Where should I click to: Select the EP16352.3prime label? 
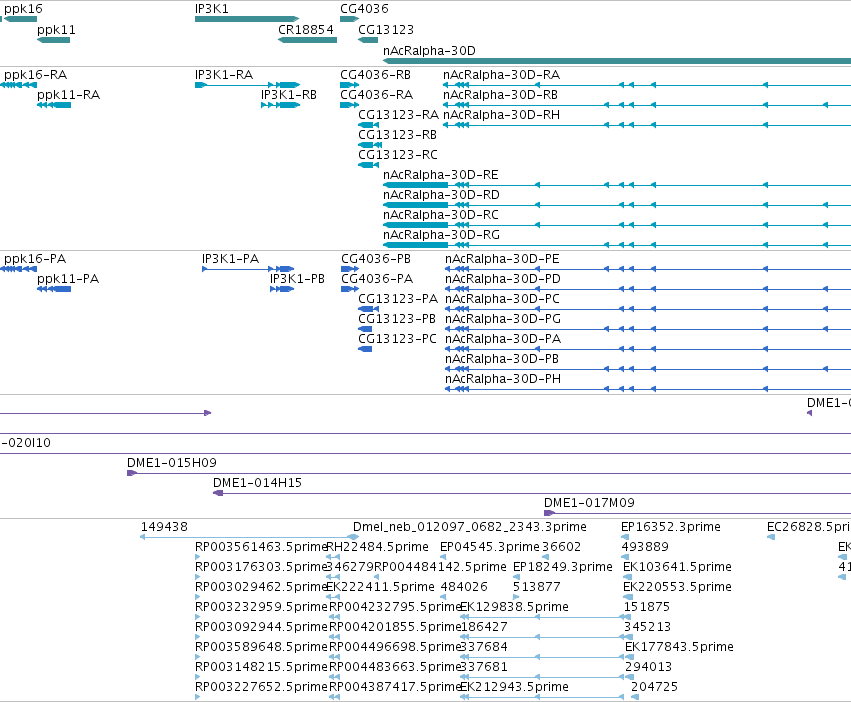671,527
